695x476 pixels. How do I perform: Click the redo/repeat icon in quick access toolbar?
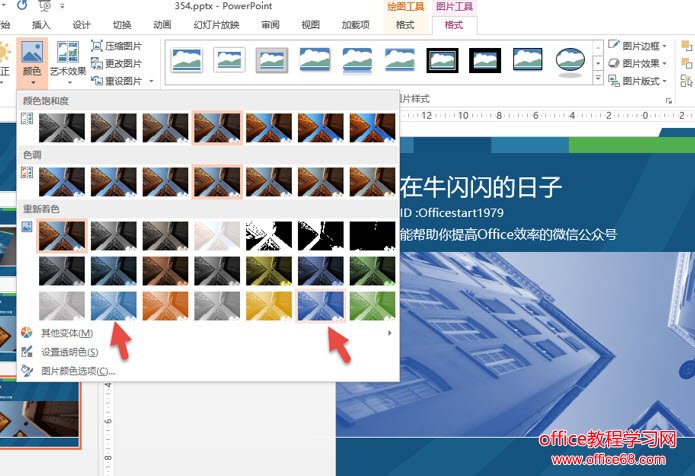coord(21,5)
